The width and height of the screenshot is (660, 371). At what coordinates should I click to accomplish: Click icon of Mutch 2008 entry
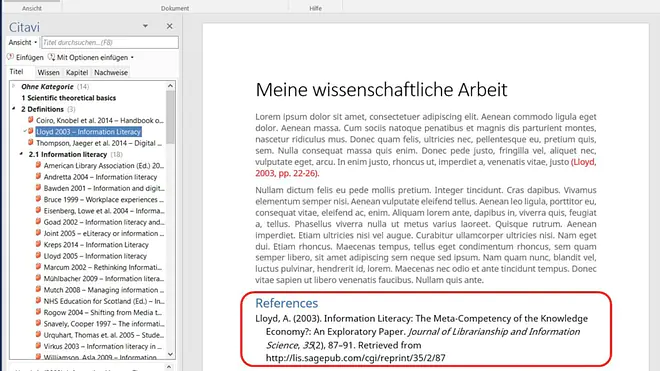click(x=38, y=289)
